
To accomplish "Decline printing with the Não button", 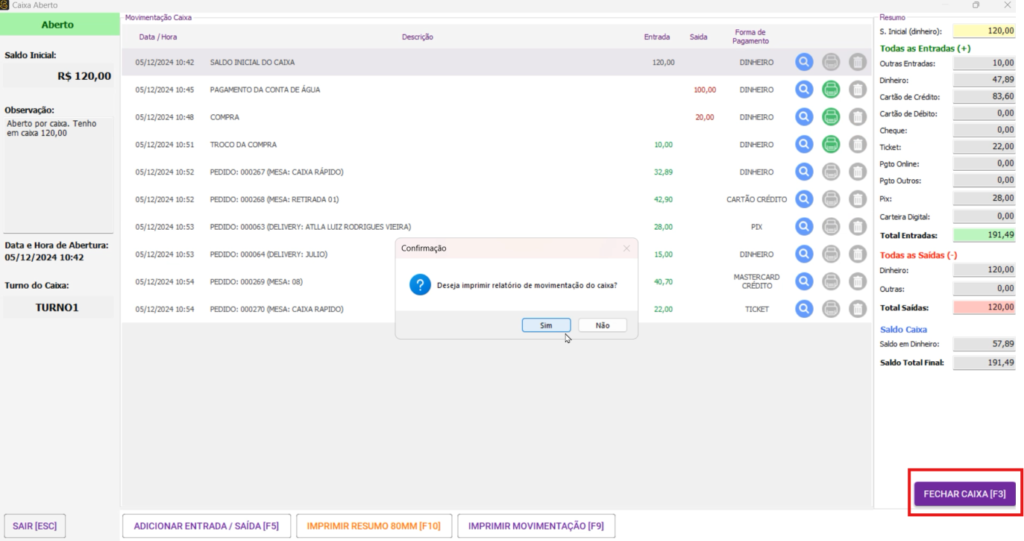I will 602,325.
